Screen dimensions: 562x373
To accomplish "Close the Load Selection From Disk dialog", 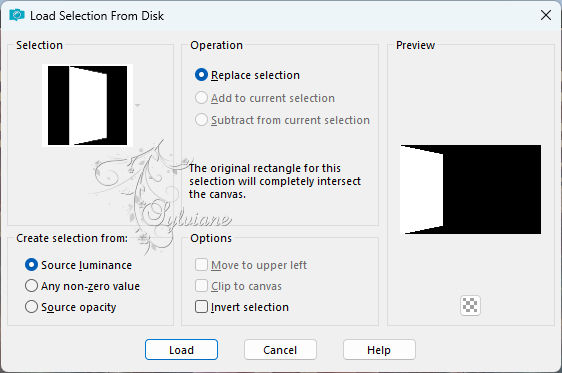I will click(x=546, y=15).
